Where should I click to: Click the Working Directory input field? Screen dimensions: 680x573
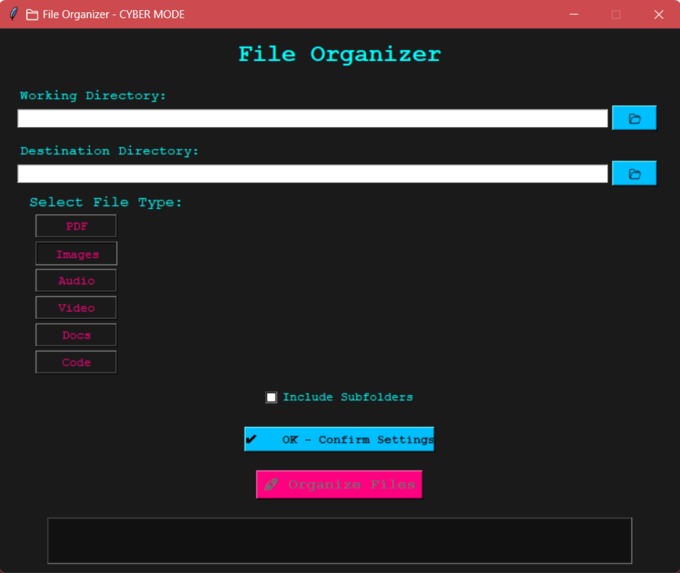[312, 118]
